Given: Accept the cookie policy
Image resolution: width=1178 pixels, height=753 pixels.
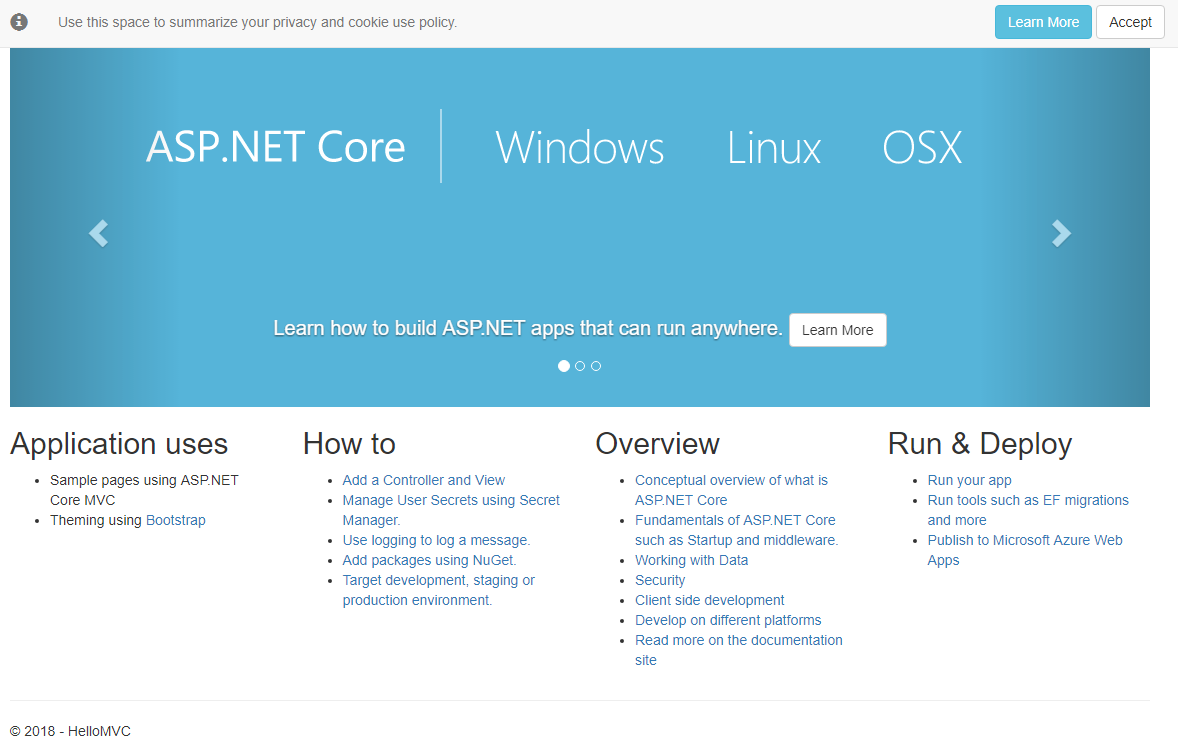Looking at the screenshot, I should tap(1130, 22).
